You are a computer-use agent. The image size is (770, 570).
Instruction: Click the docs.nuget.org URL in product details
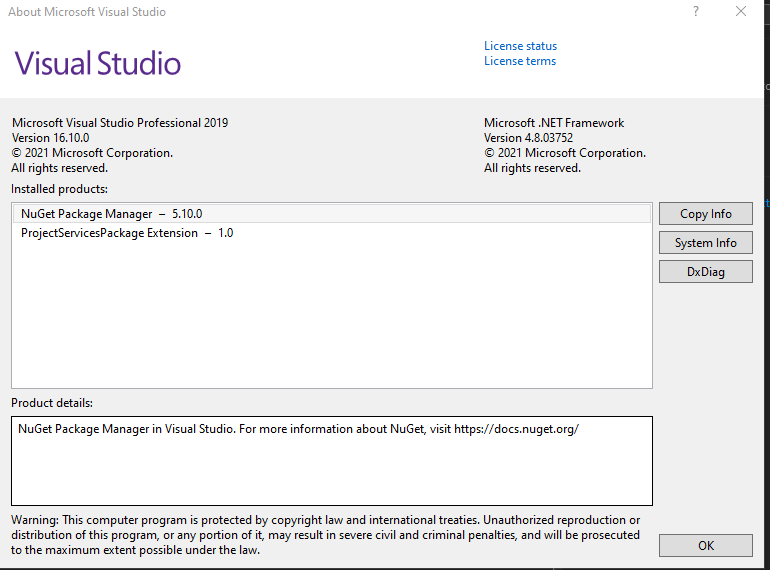point(516,429)
